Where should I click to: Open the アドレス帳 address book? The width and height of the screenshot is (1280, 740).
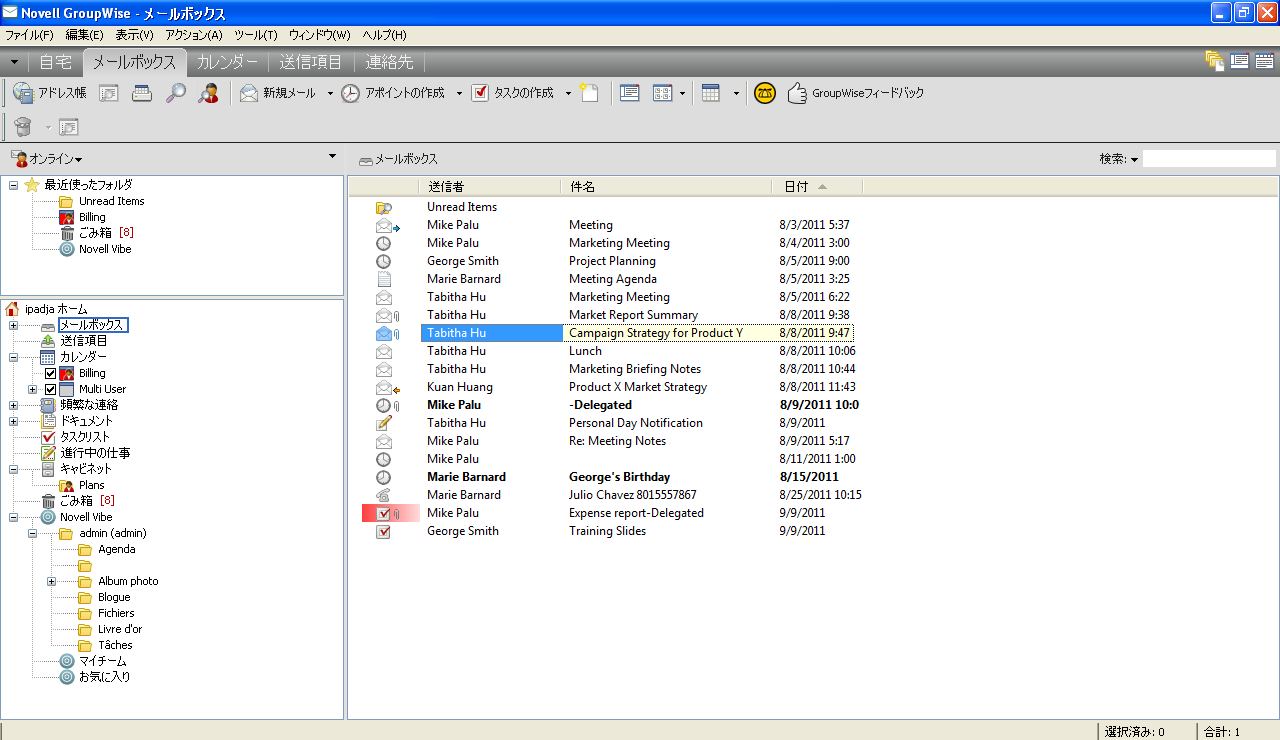pyautogui.click(x=49, y=93)
